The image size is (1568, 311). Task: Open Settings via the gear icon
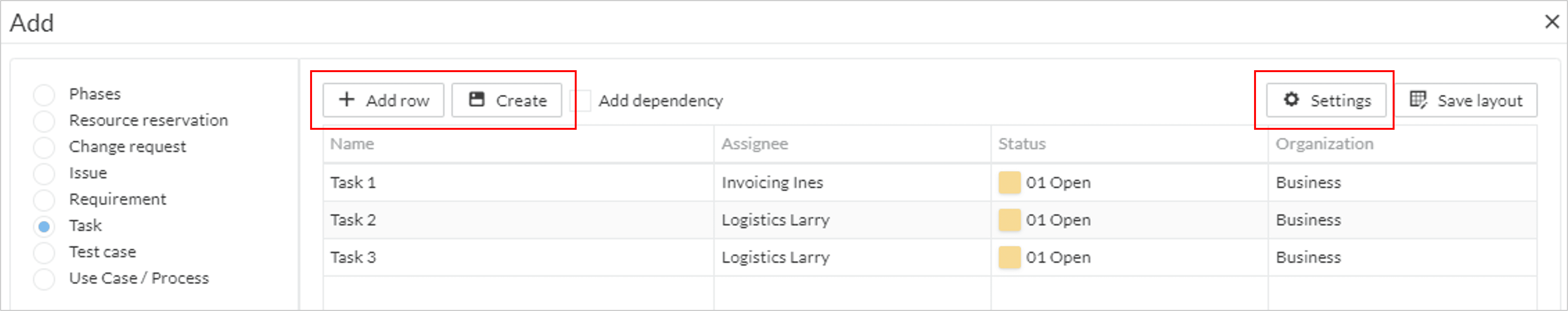1291,99
